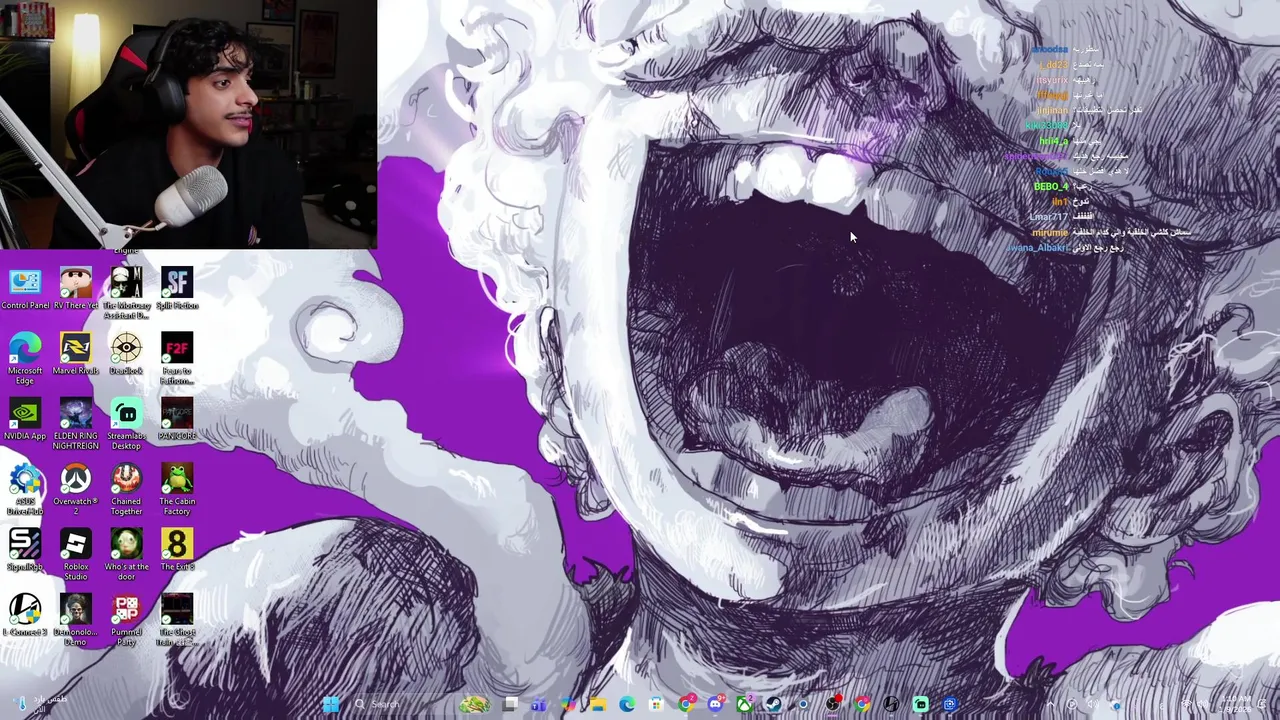Open Streamlabs Desktop shortcut icon

126,424
